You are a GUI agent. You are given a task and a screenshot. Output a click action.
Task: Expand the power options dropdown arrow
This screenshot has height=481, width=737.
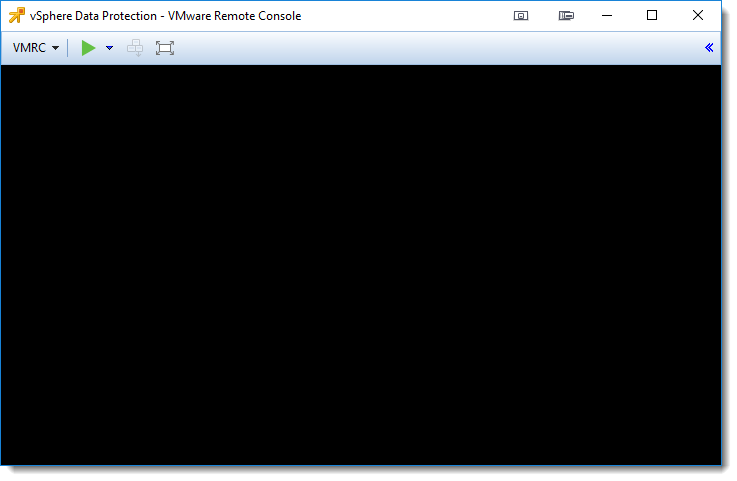click(110, 48)
